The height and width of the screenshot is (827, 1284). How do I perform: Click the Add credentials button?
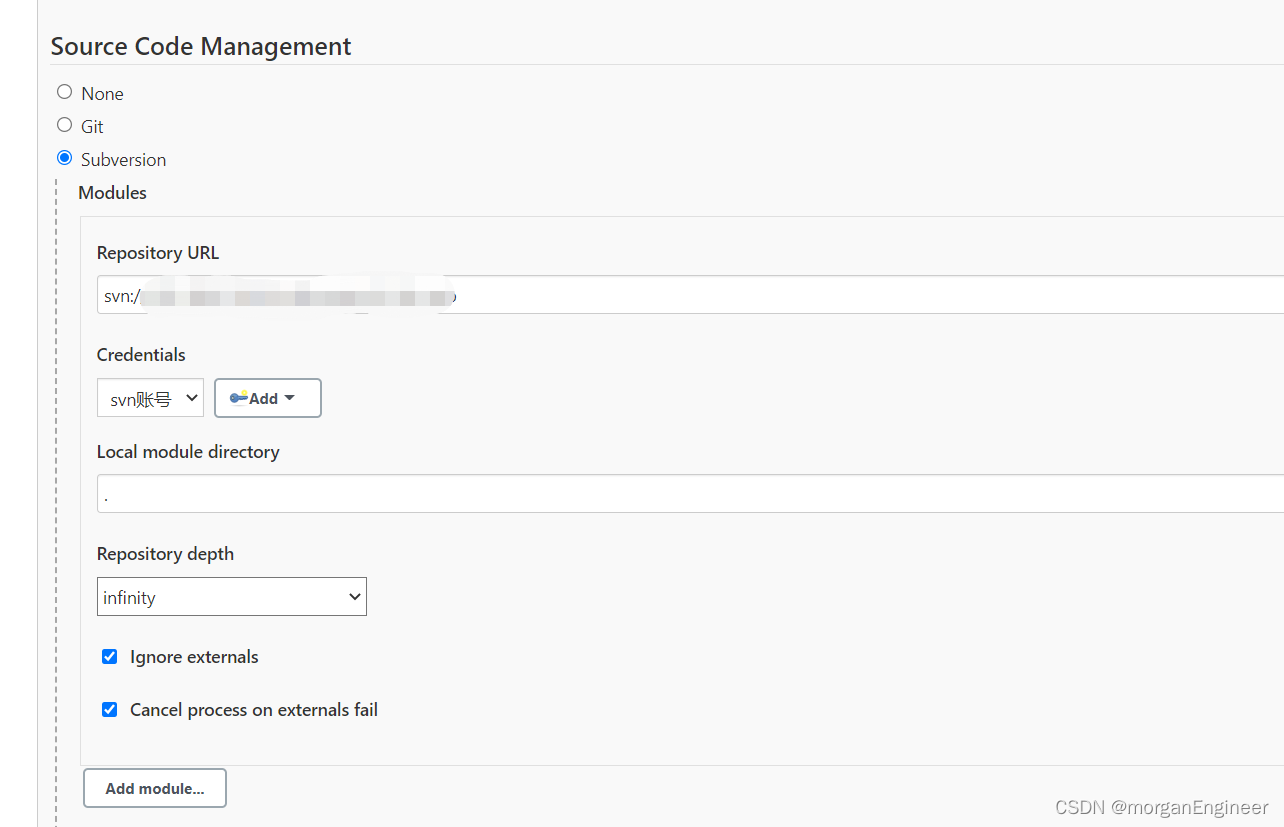[x=268, y=398]
